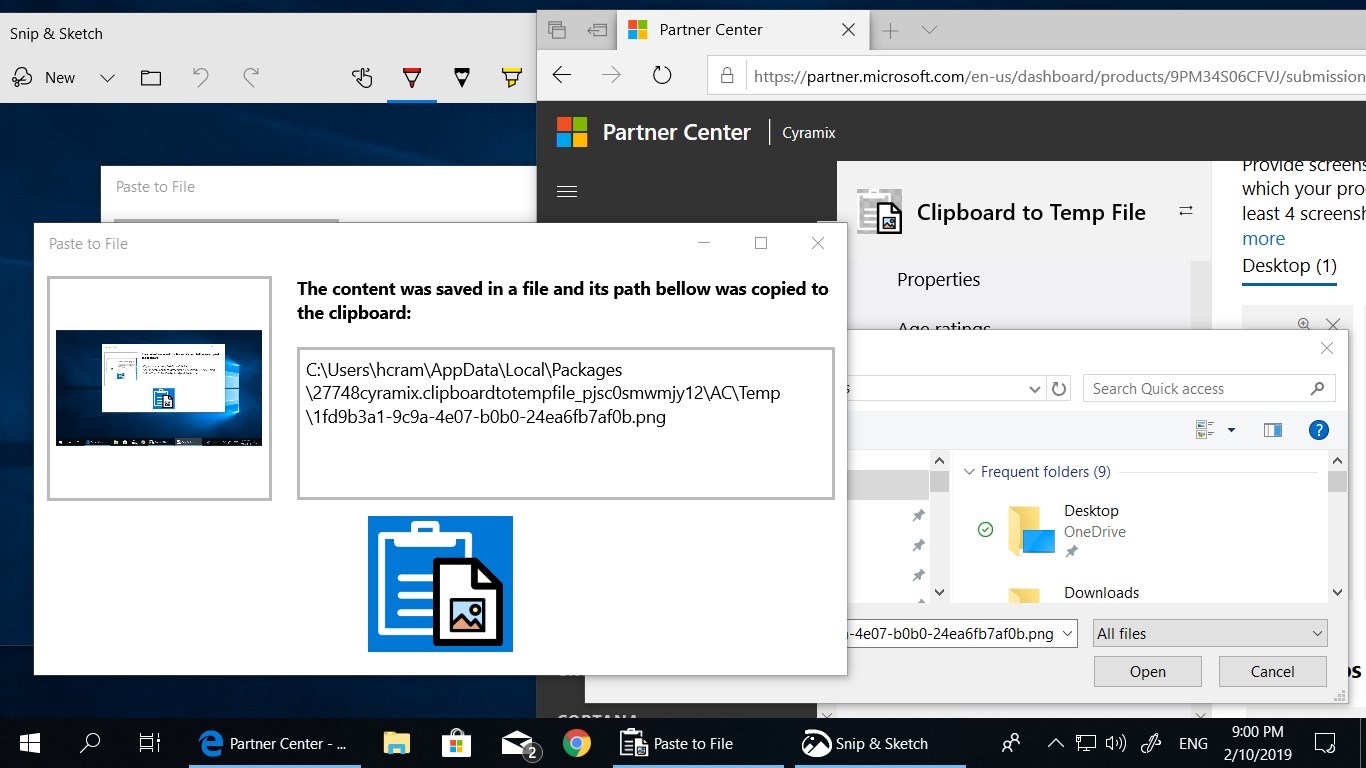This screenshot has height=768, width=1366.
Task: Open the hamburger navigation menu
Action: pos(567,191)
